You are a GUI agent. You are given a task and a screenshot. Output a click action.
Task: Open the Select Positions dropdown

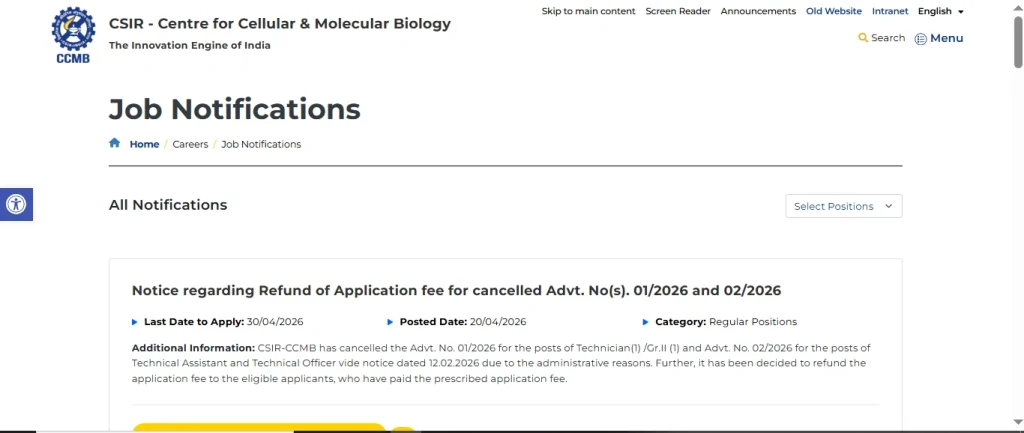pyautogui.click(x=843, y=206)
